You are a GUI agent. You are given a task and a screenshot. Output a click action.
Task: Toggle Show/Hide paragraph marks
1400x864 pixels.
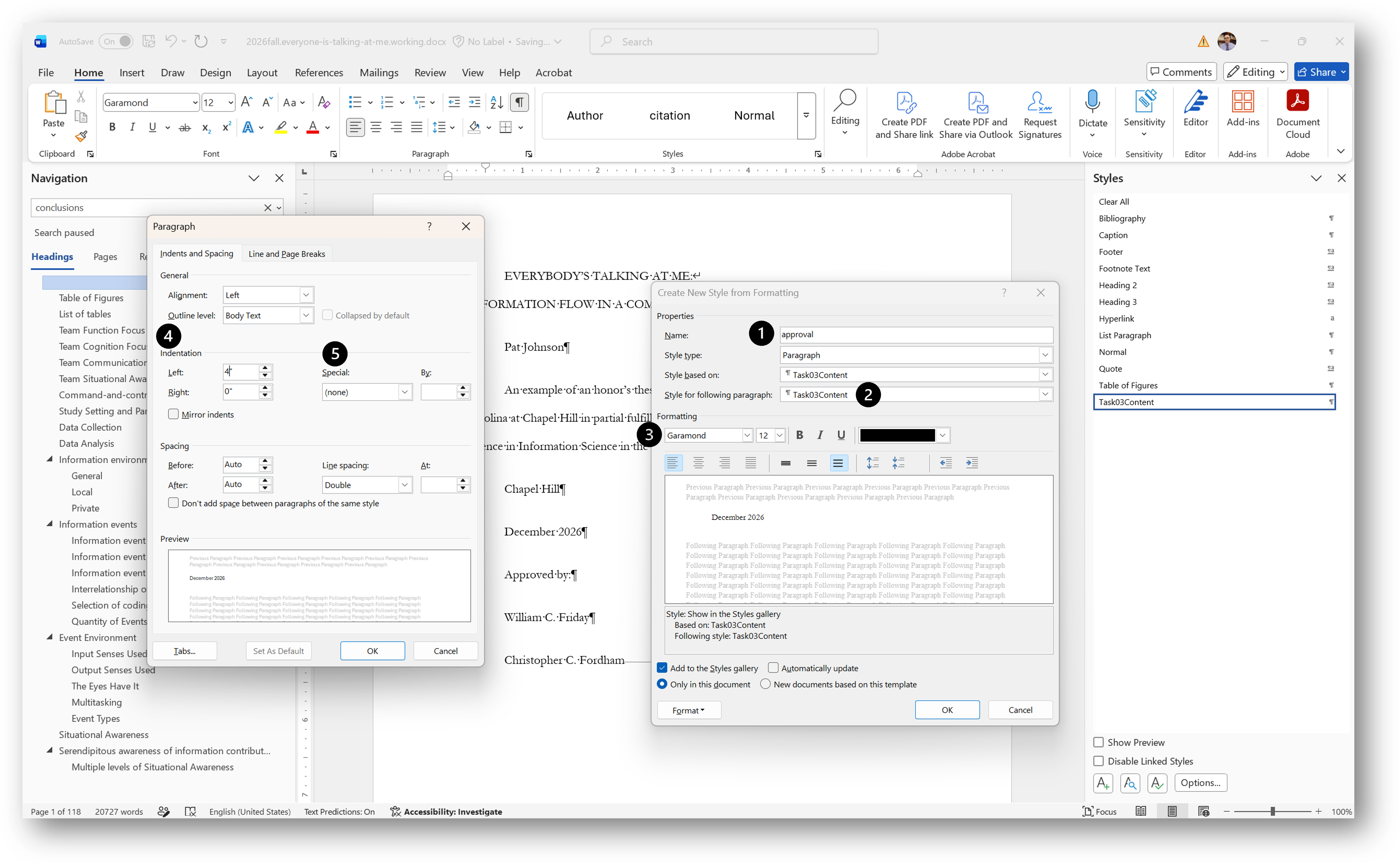[x=519, y=102]
